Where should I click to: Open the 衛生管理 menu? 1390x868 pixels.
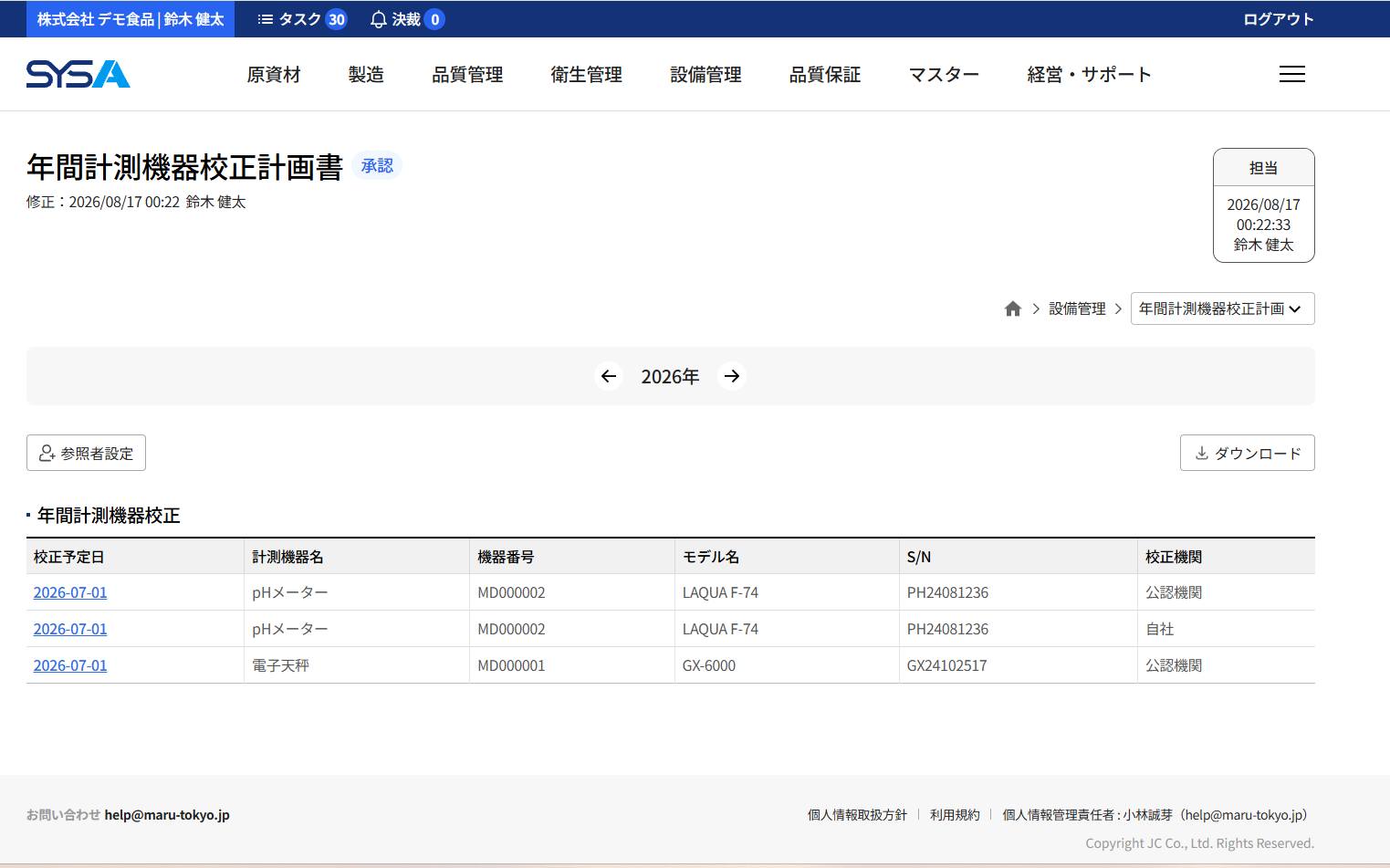pos(587,75)
